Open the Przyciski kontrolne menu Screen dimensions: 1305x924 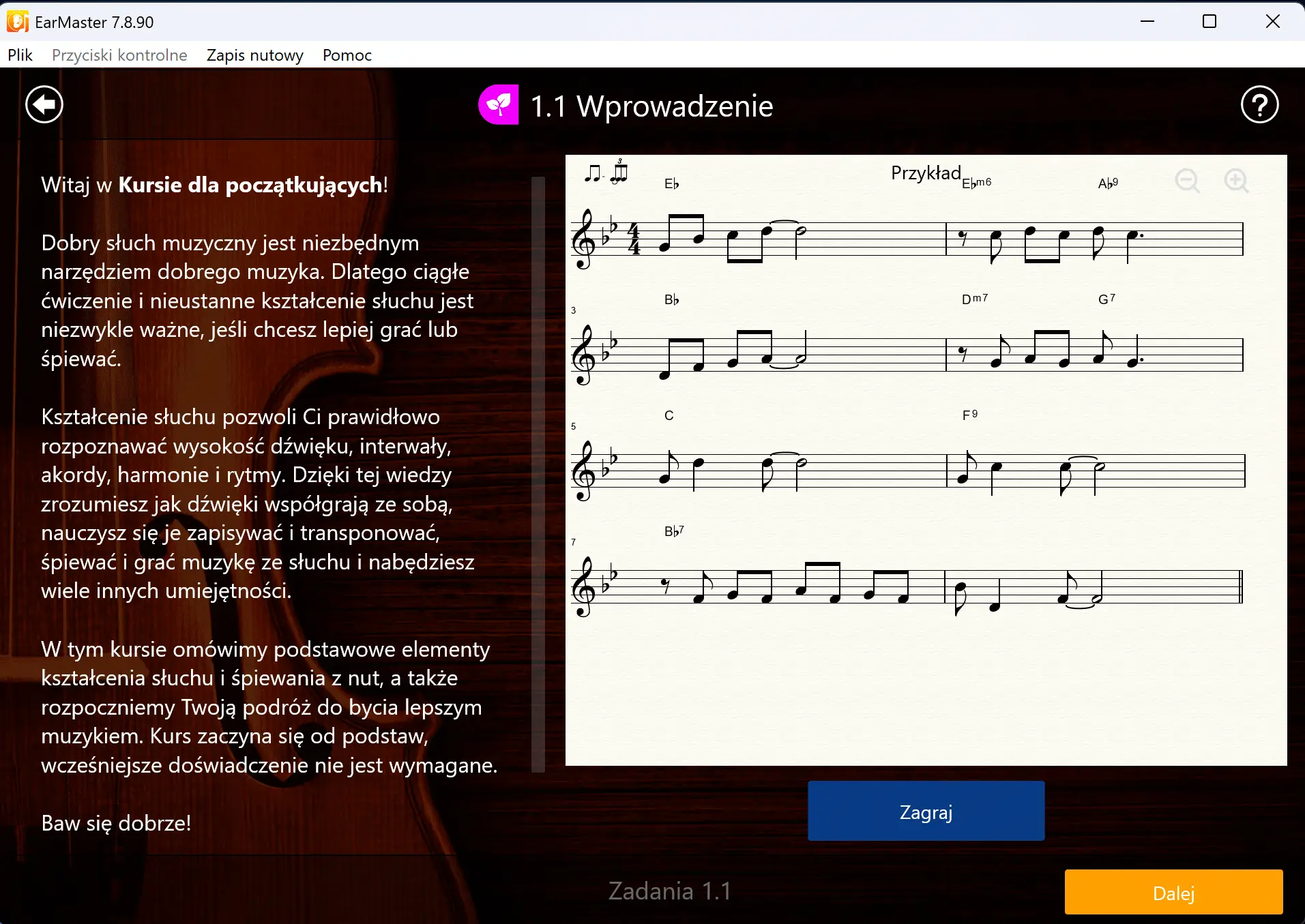pos(119,55)
